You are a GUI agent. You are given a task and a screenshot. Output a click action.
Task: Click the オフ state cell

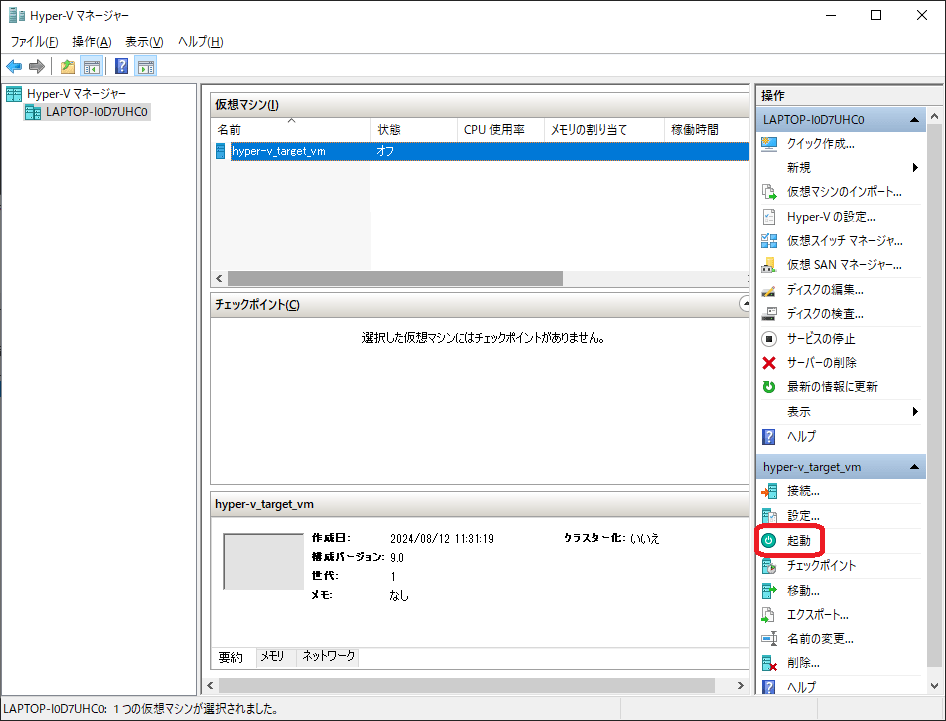click(x=385, y=151)
